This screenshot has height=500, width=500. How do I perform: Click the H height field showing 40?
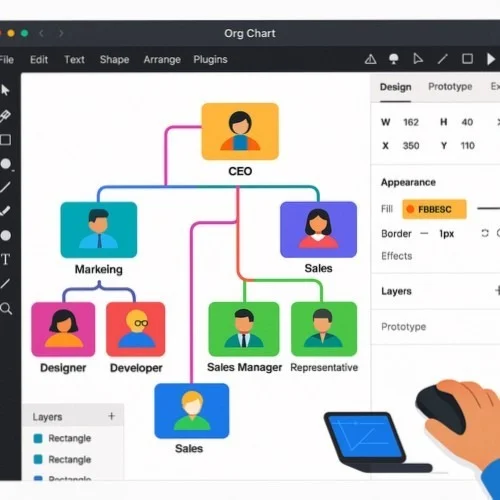(467, 122)
